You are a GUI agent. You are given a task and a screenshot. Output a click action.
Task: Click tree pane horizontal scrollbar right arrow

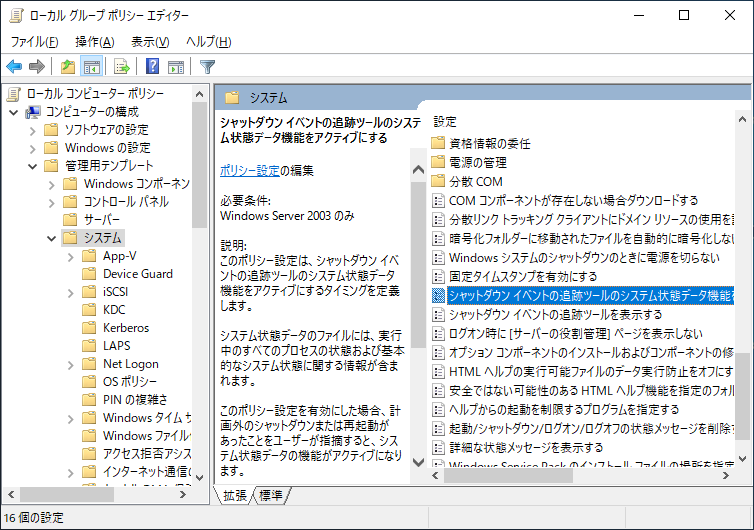click(x=183, y=494)
